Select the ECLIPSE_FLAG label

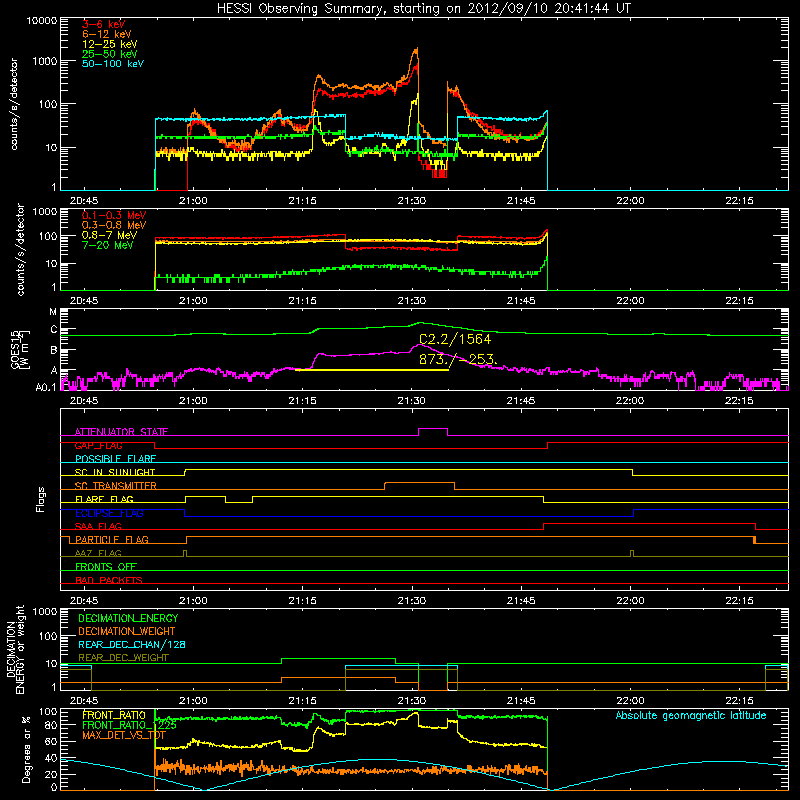(109, 513)
